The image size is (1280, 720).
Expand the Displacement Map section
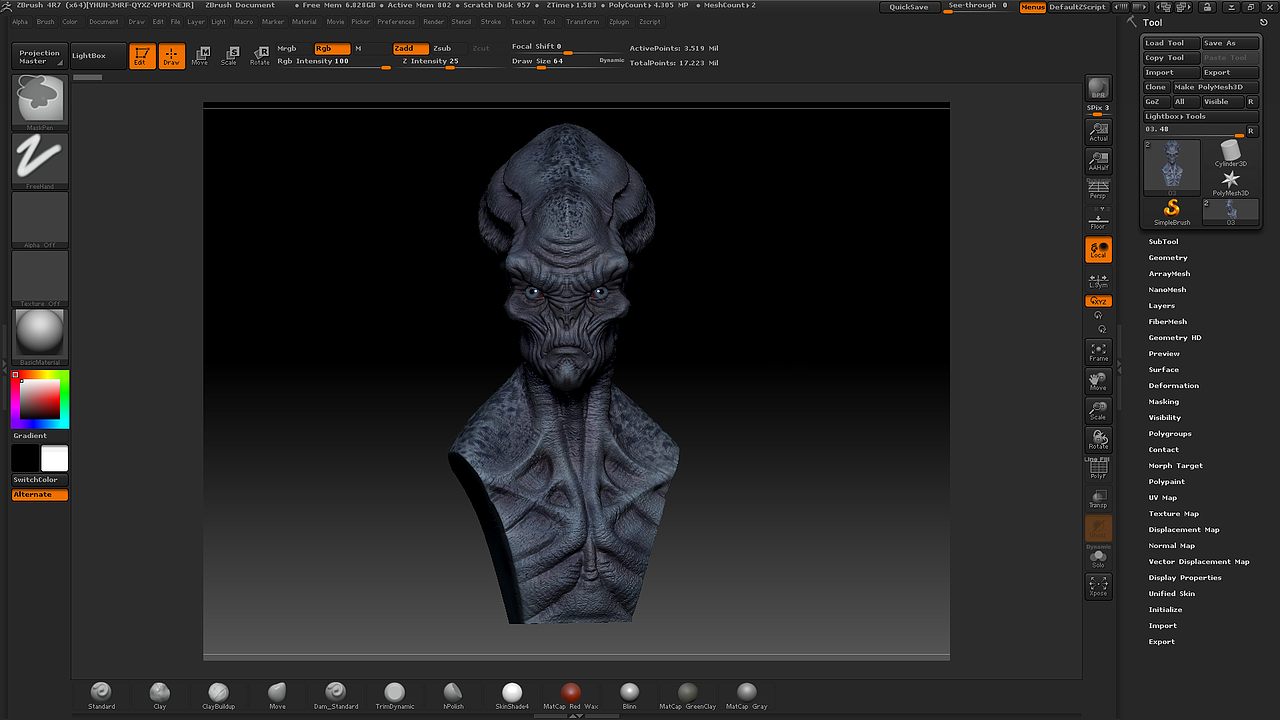(x=1184, y=530)
